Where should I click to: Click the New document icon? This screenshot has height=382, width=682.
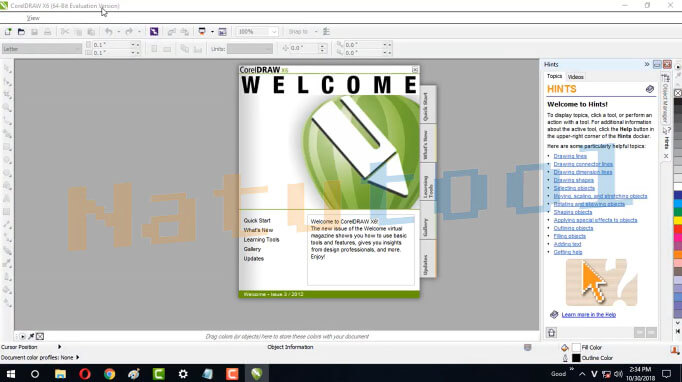[x=8, y=32]
